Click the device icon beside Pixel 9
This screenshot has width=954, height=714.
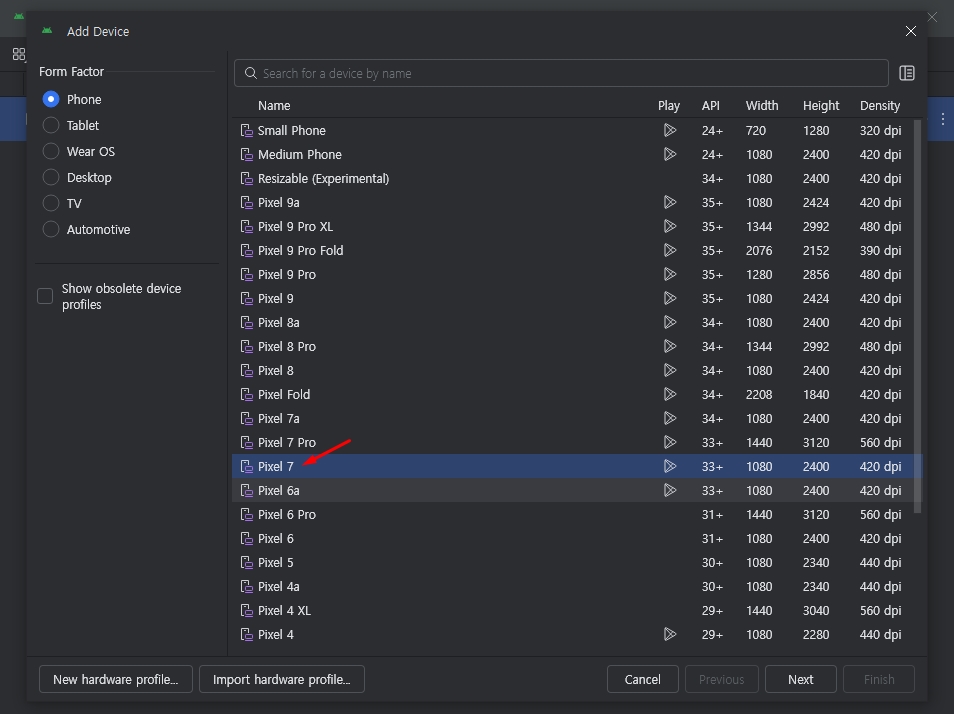[x=246, y=299]
